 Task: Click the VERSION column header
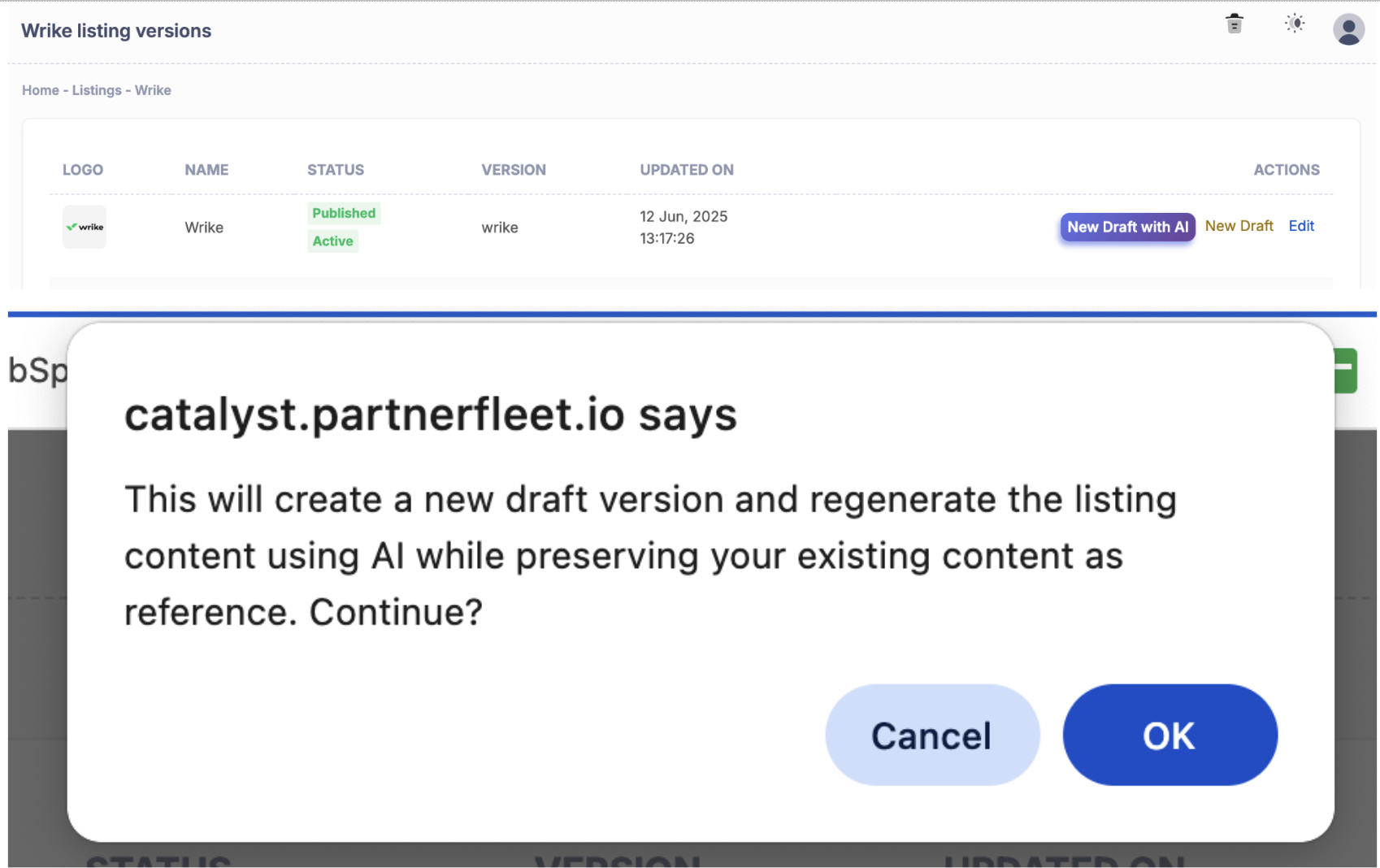point(514,170)
